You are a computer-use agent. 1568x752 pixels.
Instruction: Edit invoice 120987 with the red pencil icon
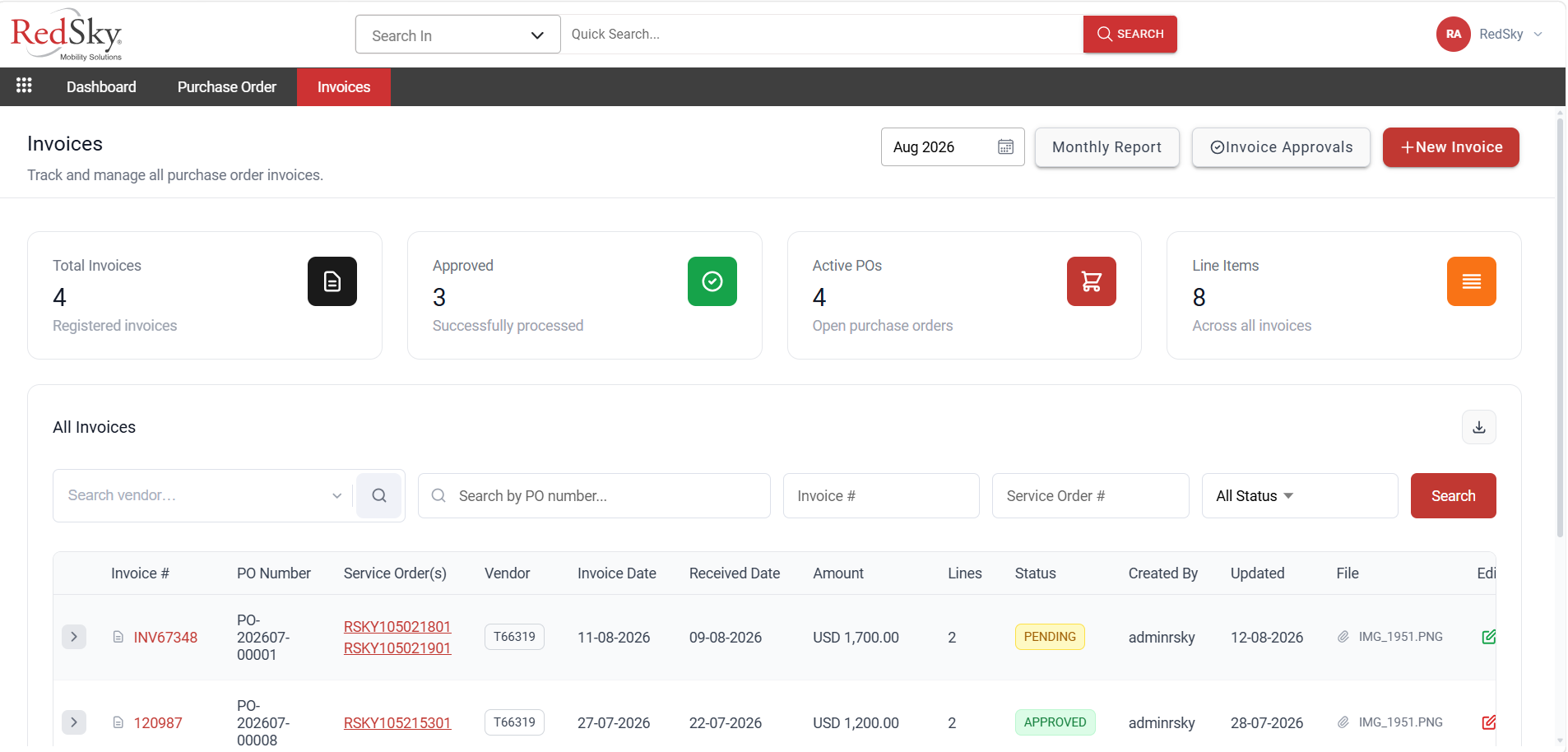(1488, 722)
